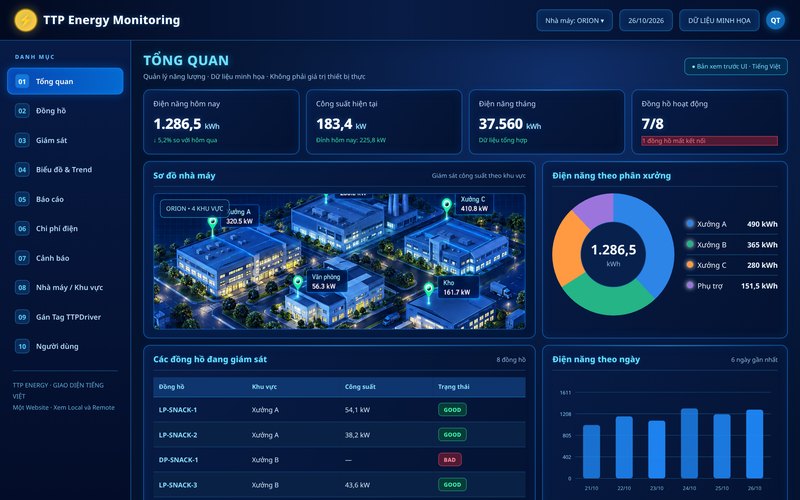Click the GOOD badge in LP-SNACK-1 row
This screenshot has width=800, height=500.
point(452,410)
